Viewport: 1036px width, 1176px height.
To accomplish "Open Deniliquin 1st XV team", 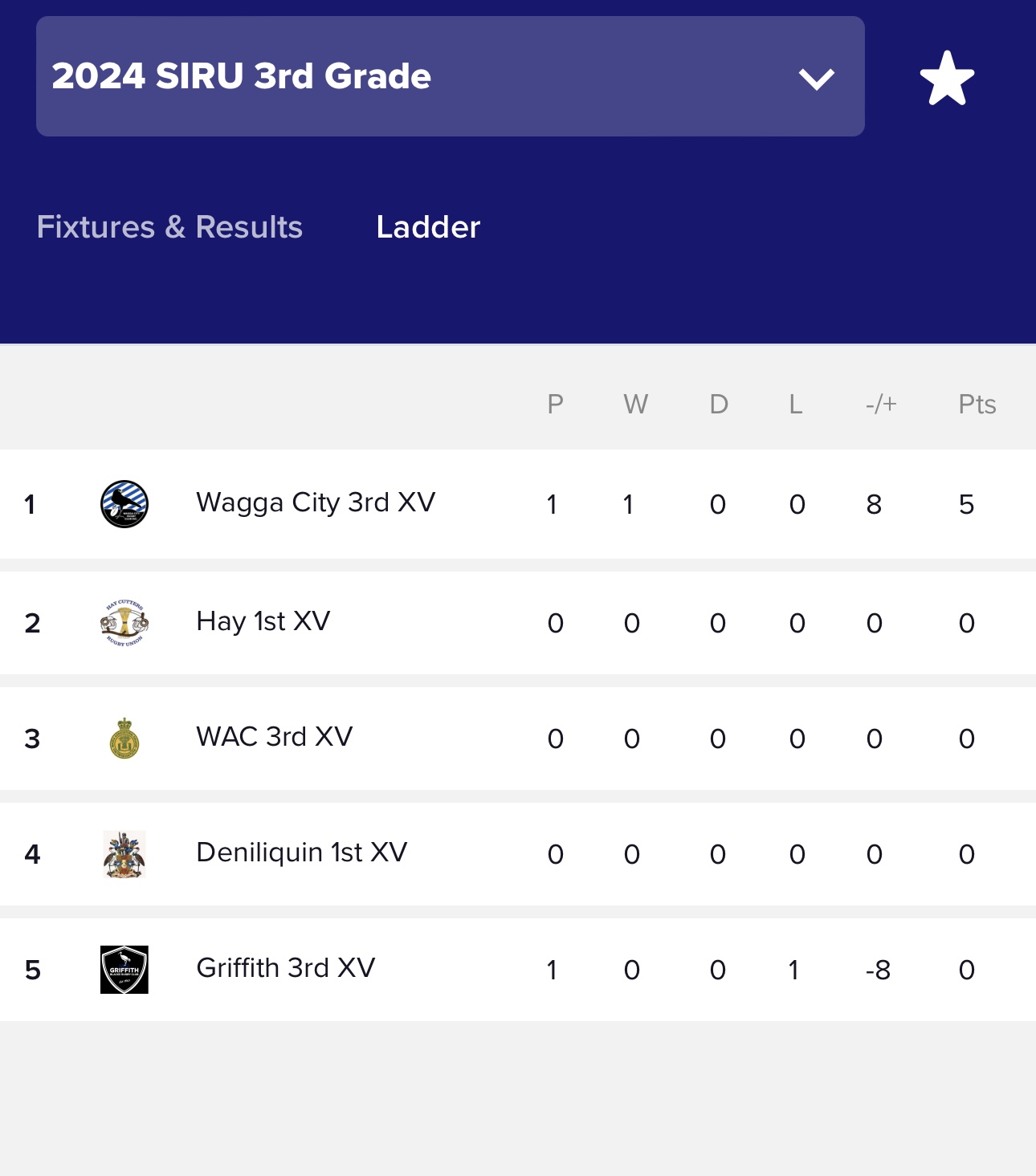I will [302, 852].
